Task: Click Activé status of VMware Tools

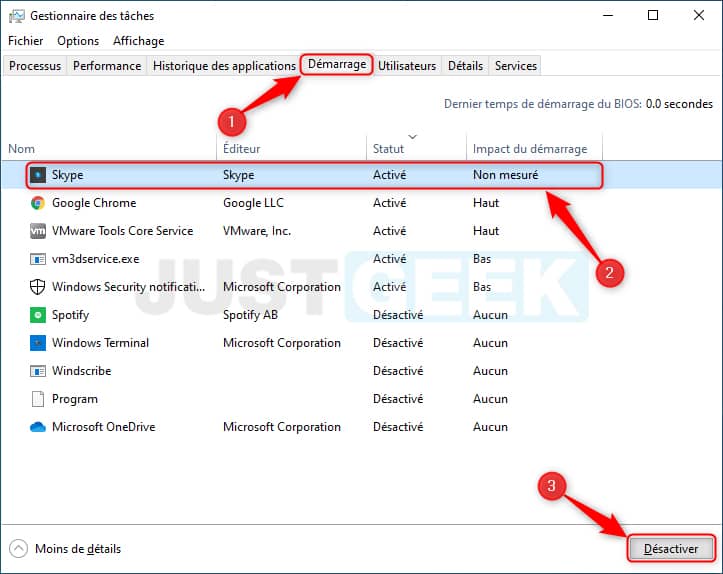Action: point(390,231)
